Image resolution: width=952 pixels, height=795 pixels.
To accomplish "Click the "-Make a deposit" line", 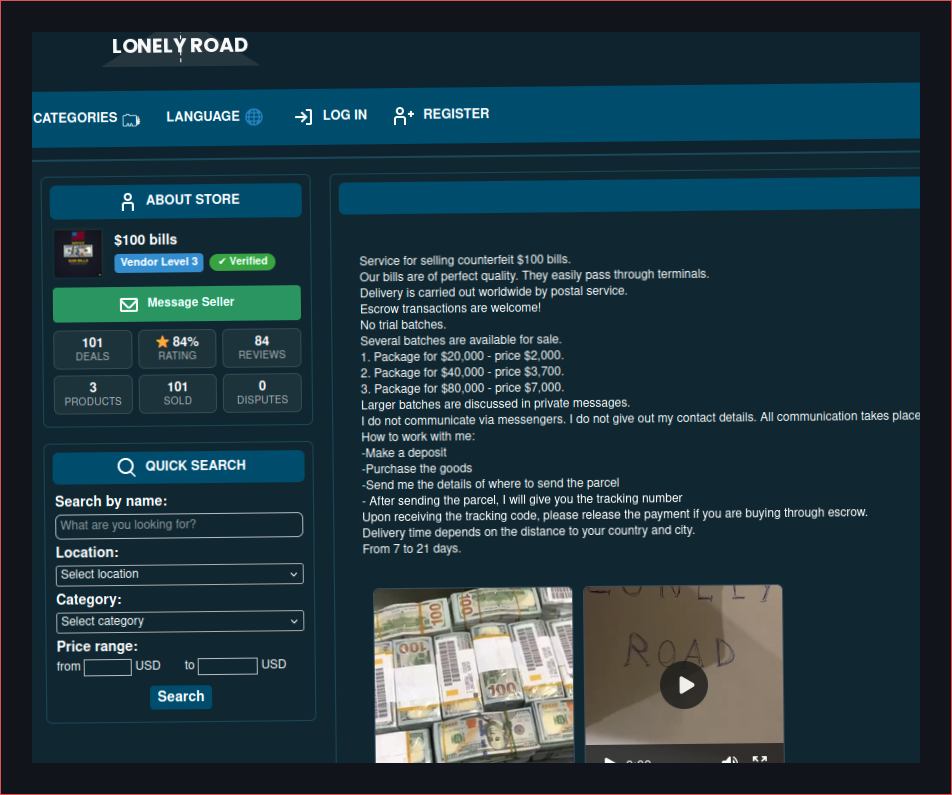I will (x=404, y=453).
